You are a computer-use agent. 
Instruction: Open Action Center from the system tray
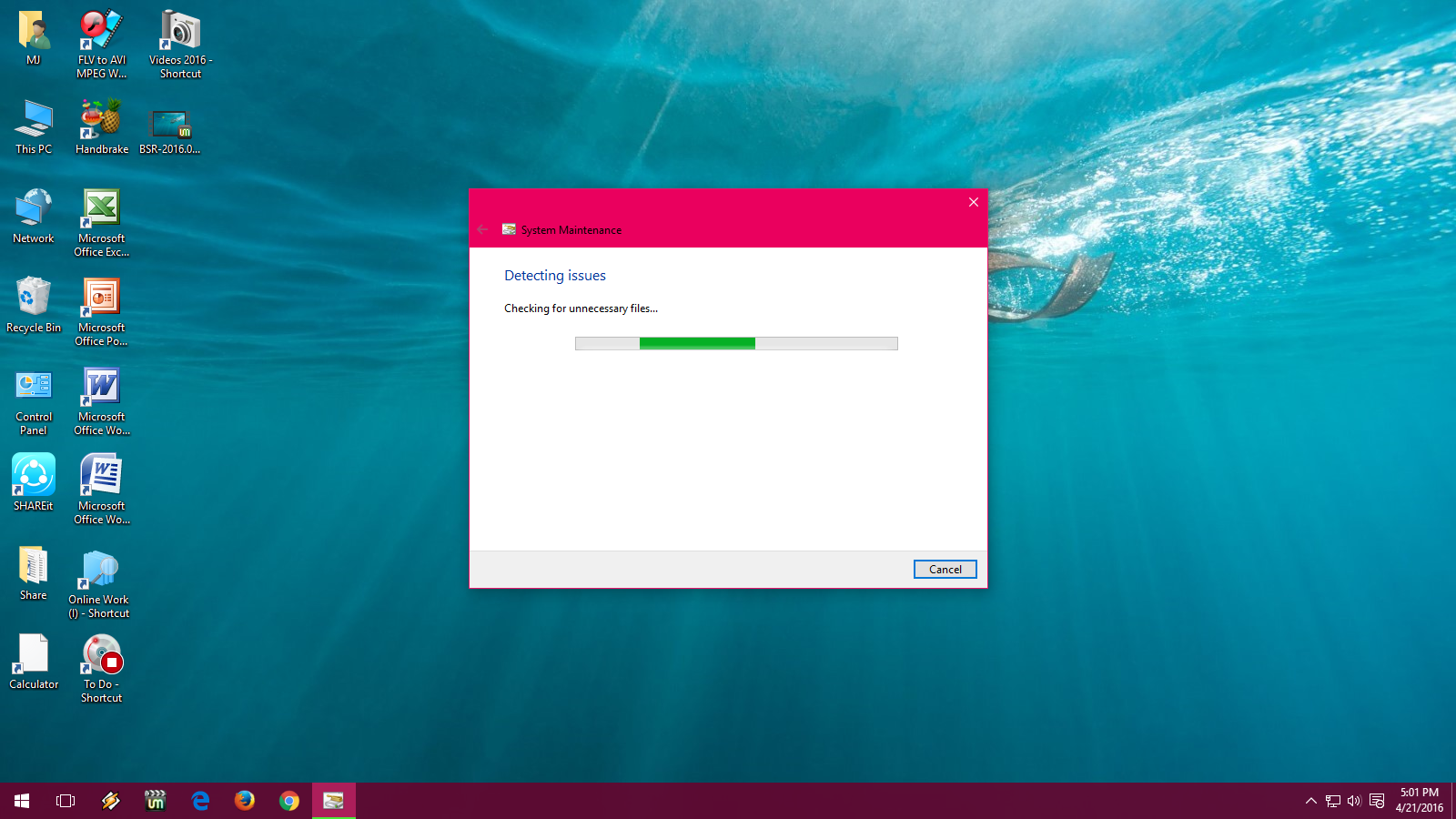[x=1377, y=801]
